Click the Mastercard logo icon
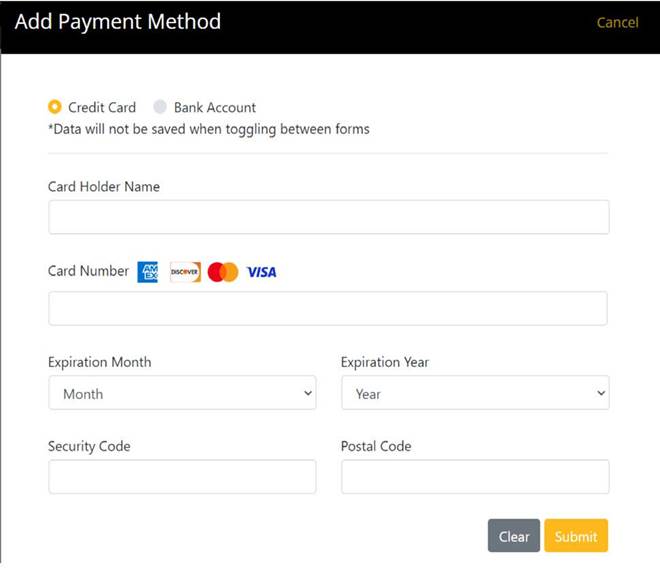Image resolution: width=660 pixels, height=578 pixels. [x=223, y=272]
